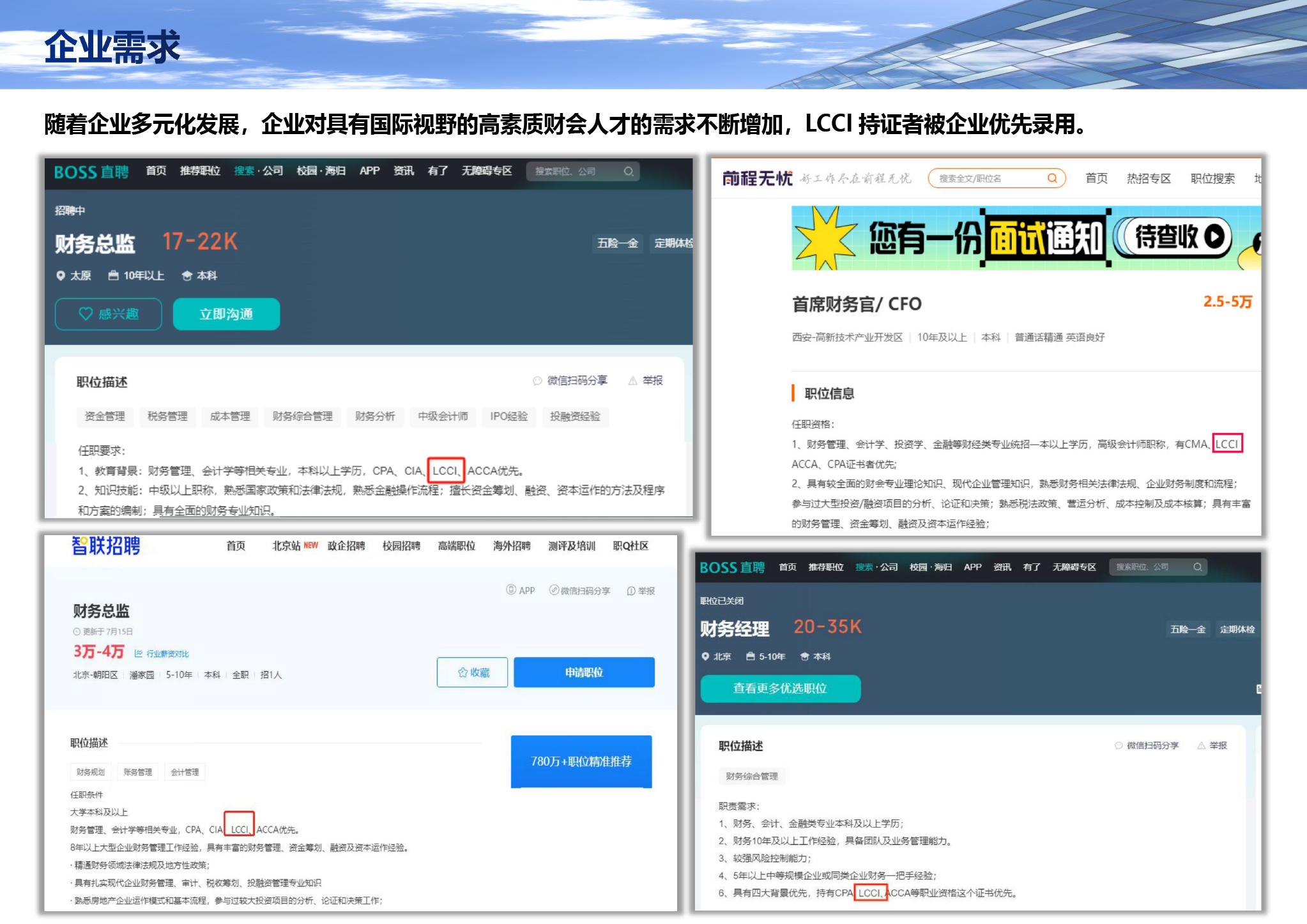Open APP in bottom-right BOSS直聘 header

972,566
